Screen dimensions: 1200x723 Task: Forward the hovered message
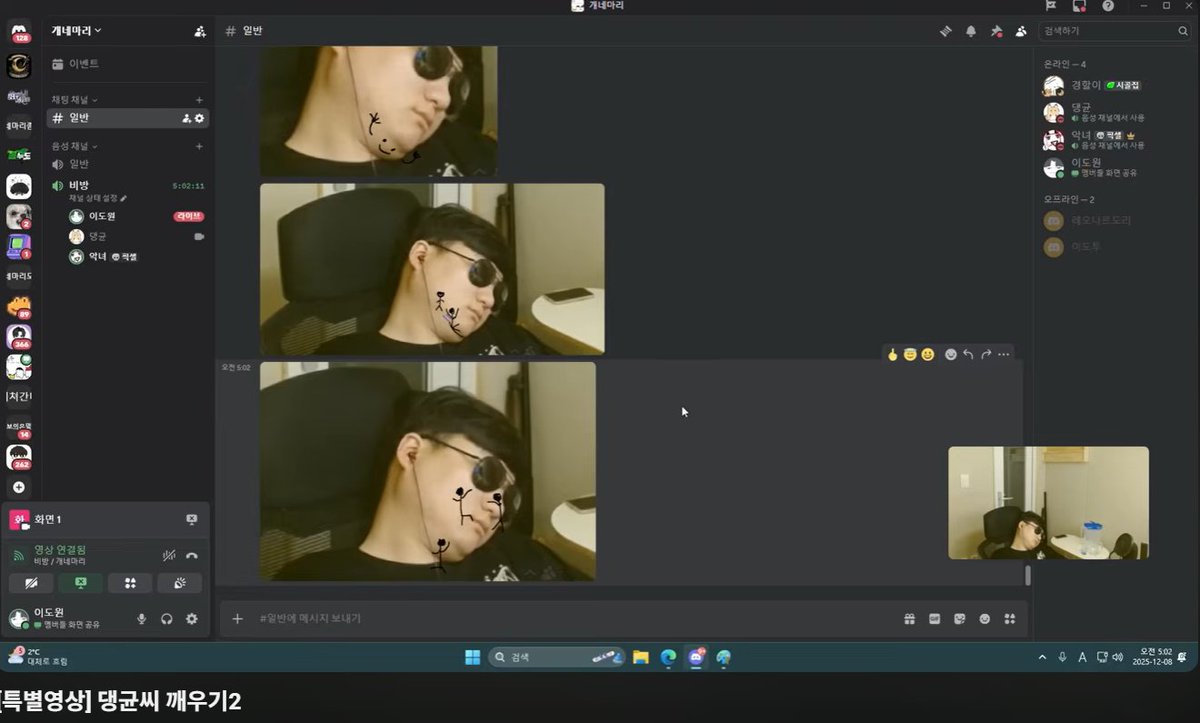tap(986, 354)
